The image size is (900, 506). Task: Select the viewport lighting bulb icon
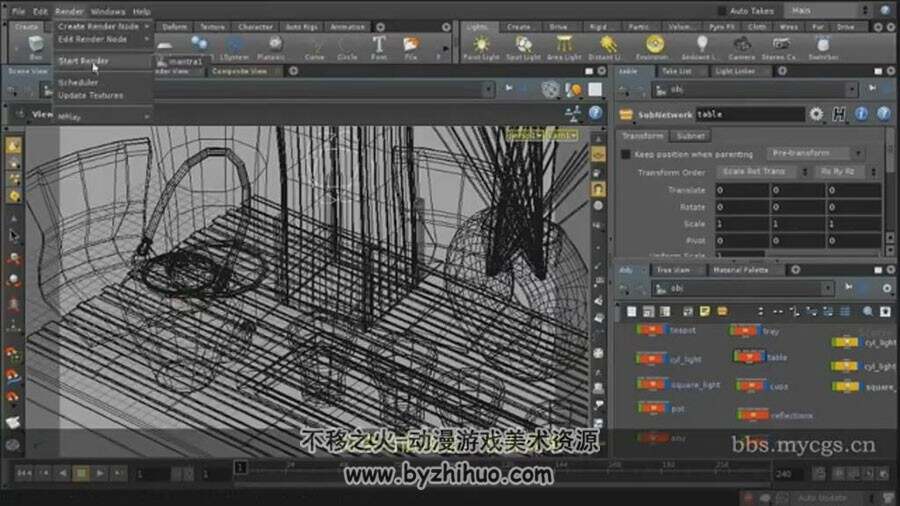[573, 89]
